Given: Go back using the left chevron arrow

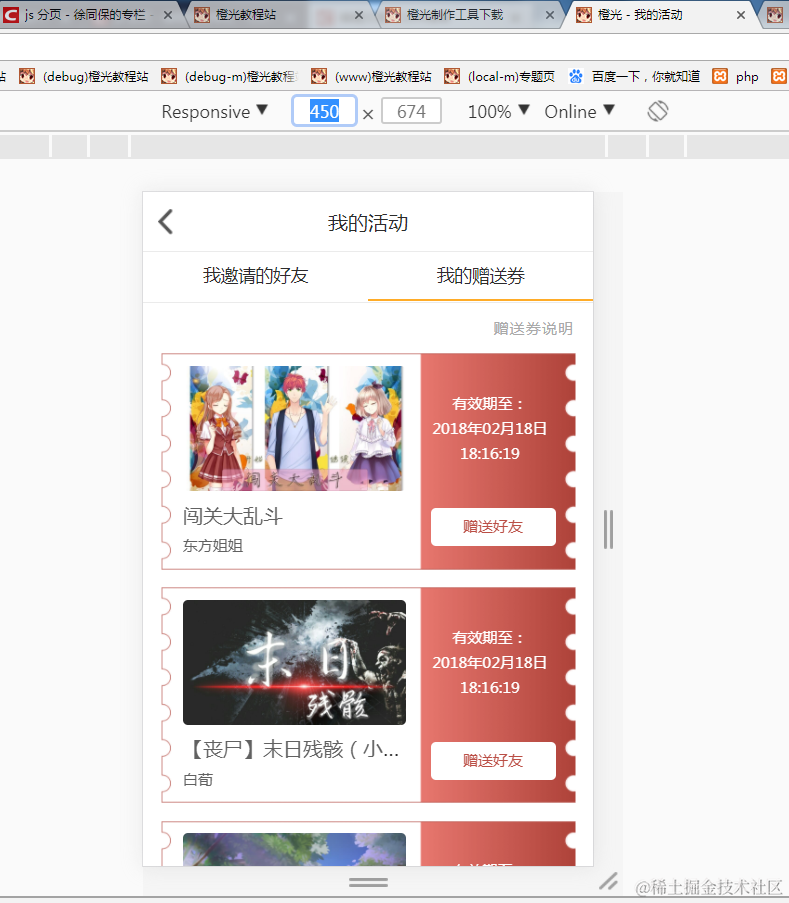Looking at the screenshot, I should [166, 222].
